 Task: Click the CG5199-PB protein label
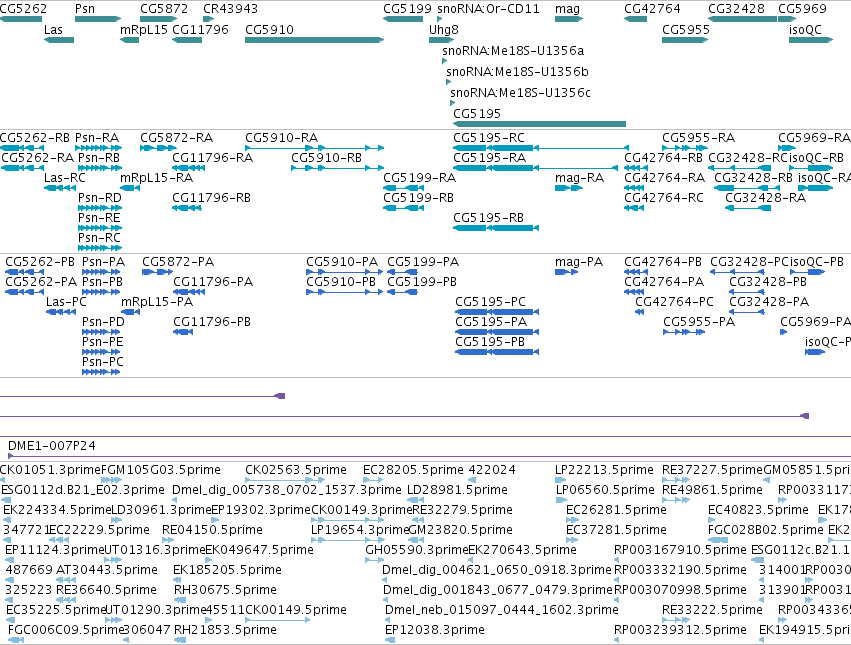[422, 282]
